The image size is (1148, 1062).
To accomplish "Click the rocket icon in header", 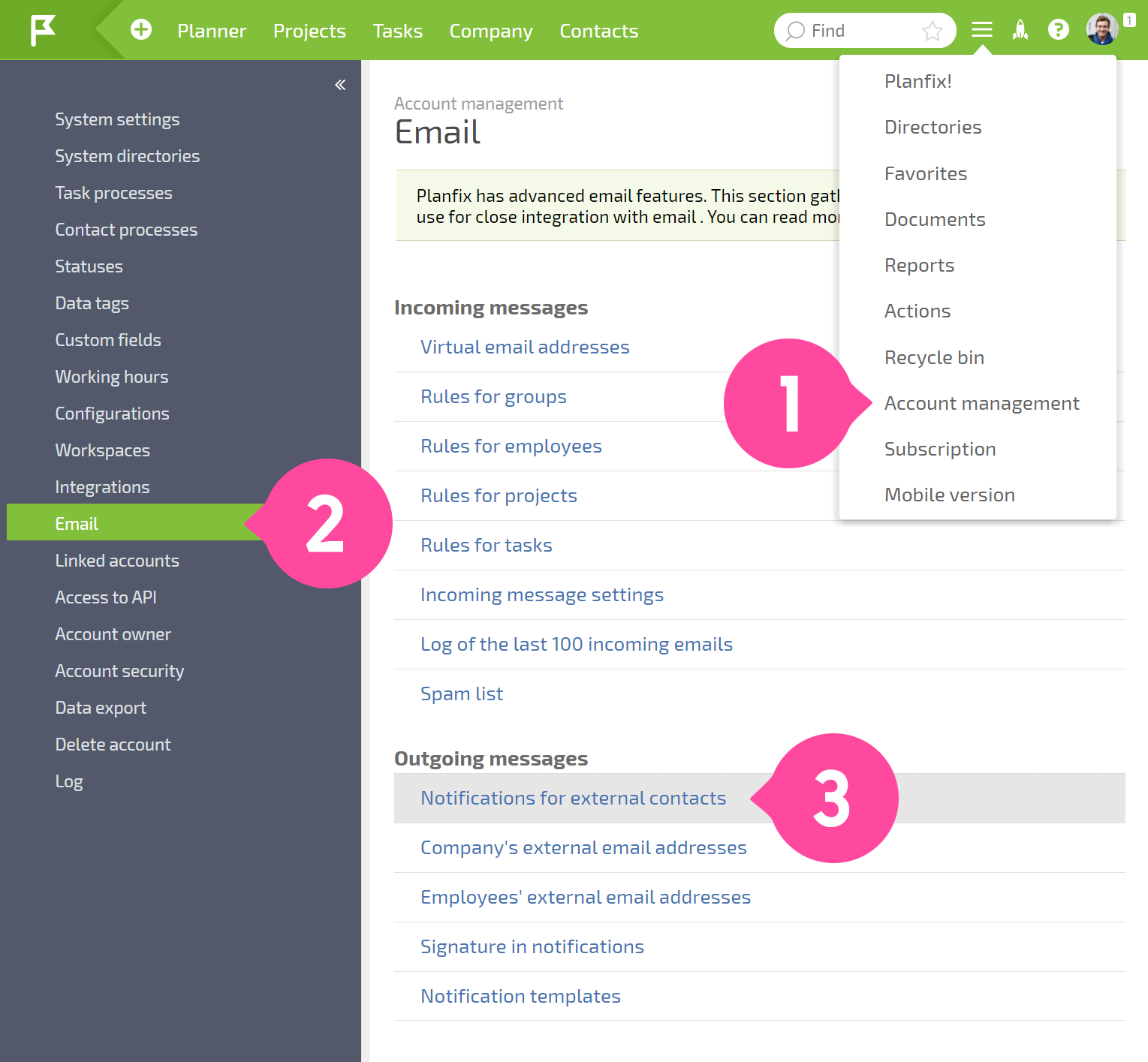I will (1020, 30).
